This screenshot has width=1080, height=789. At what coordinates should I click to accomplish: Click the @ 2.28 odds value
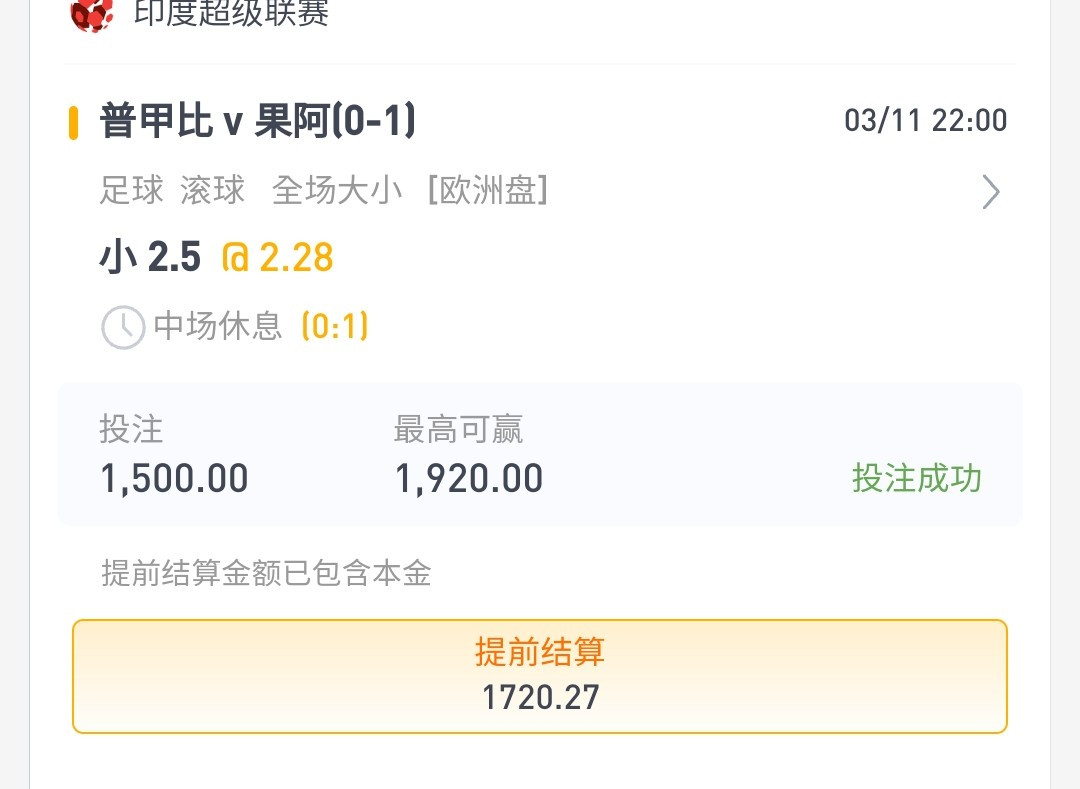pyautogui.click(x=278, y=257)
